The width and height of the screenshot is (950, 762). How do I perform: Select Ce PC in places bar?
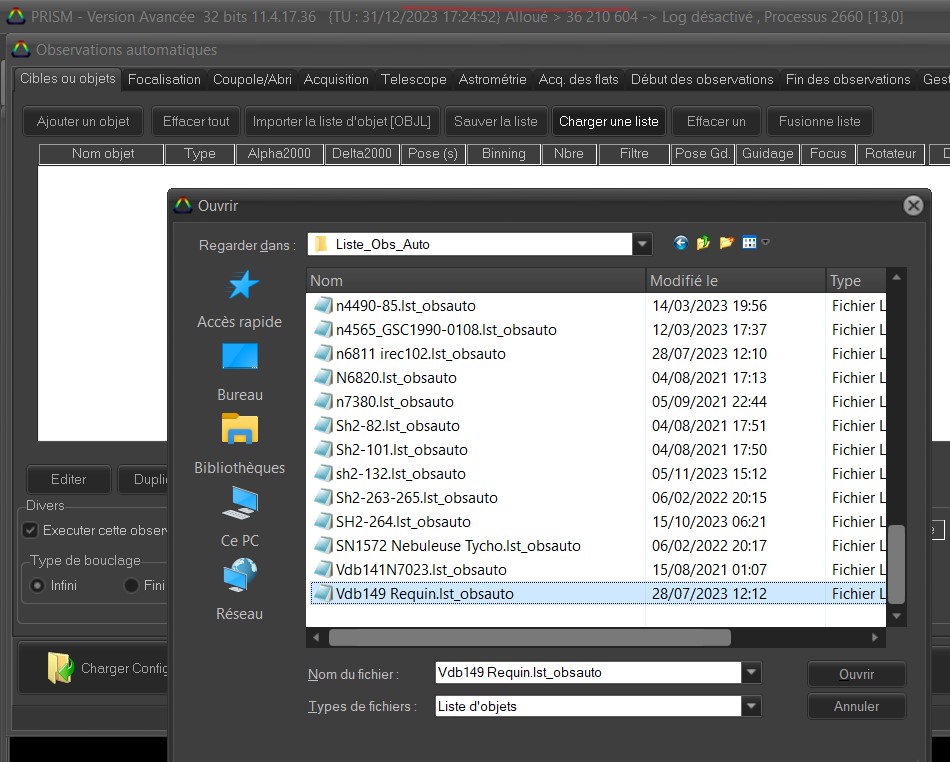pos(239,517)
